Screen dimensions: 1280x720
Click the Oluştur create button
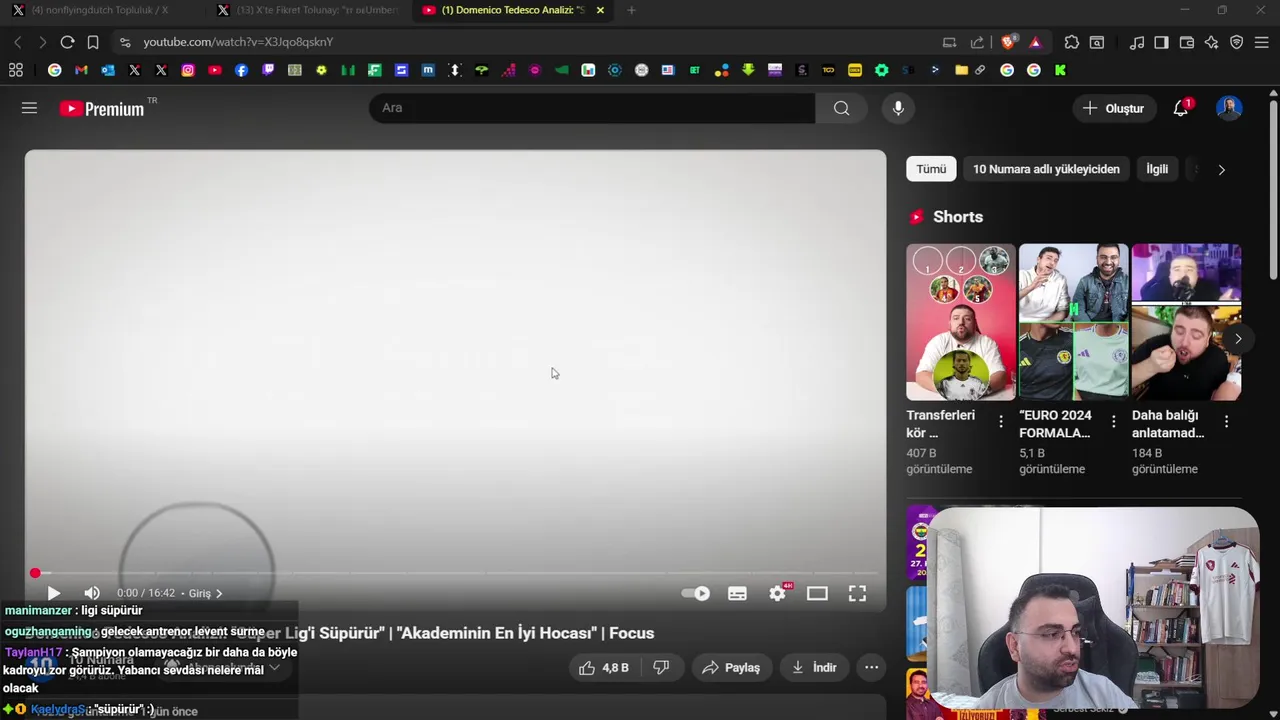click(1113, 108)
